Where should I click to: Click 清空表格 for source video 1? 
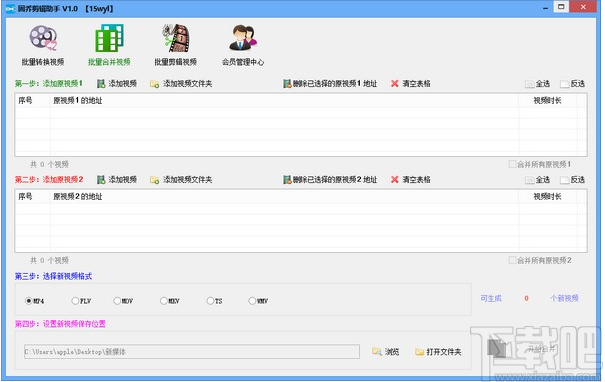(411, 83)
